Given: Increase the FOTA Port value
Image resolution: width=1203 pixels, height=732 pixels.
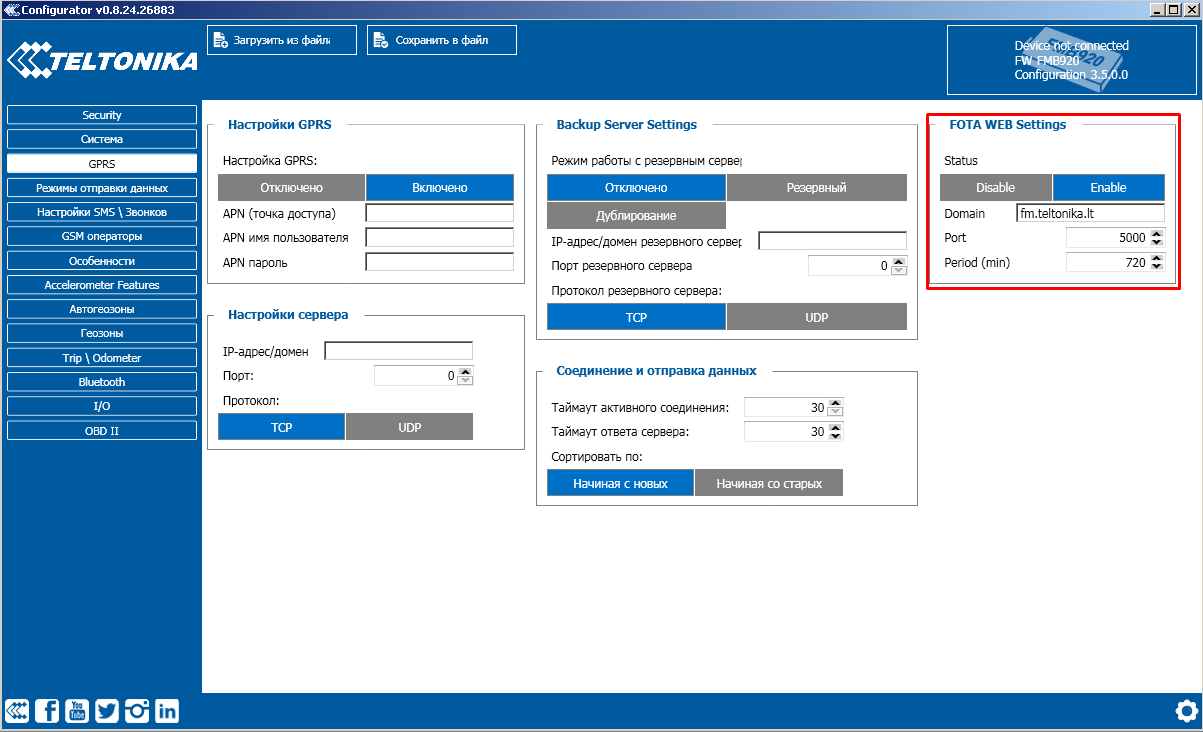Looking at the screenshot, I should 1158,233.
